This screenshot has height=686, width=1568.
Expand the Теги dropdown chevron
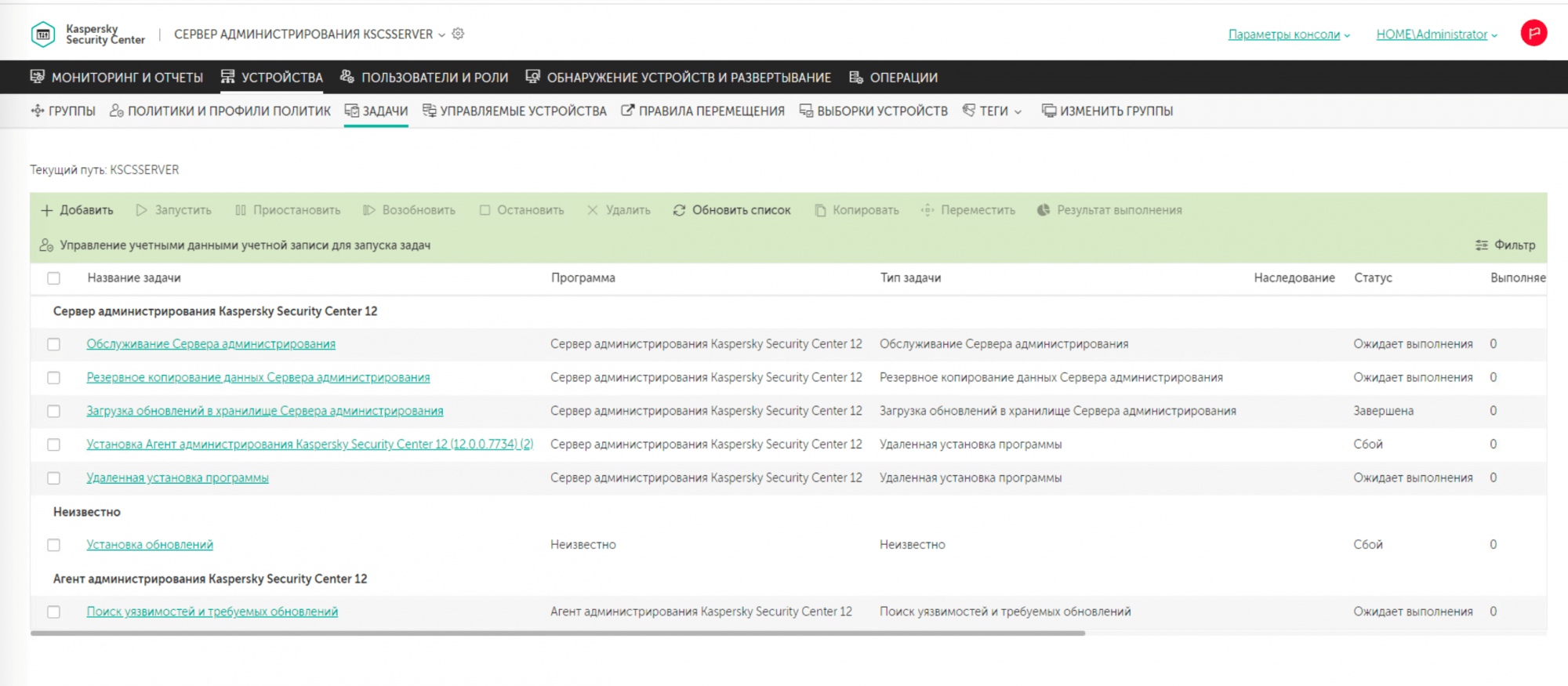point(1018,112)
